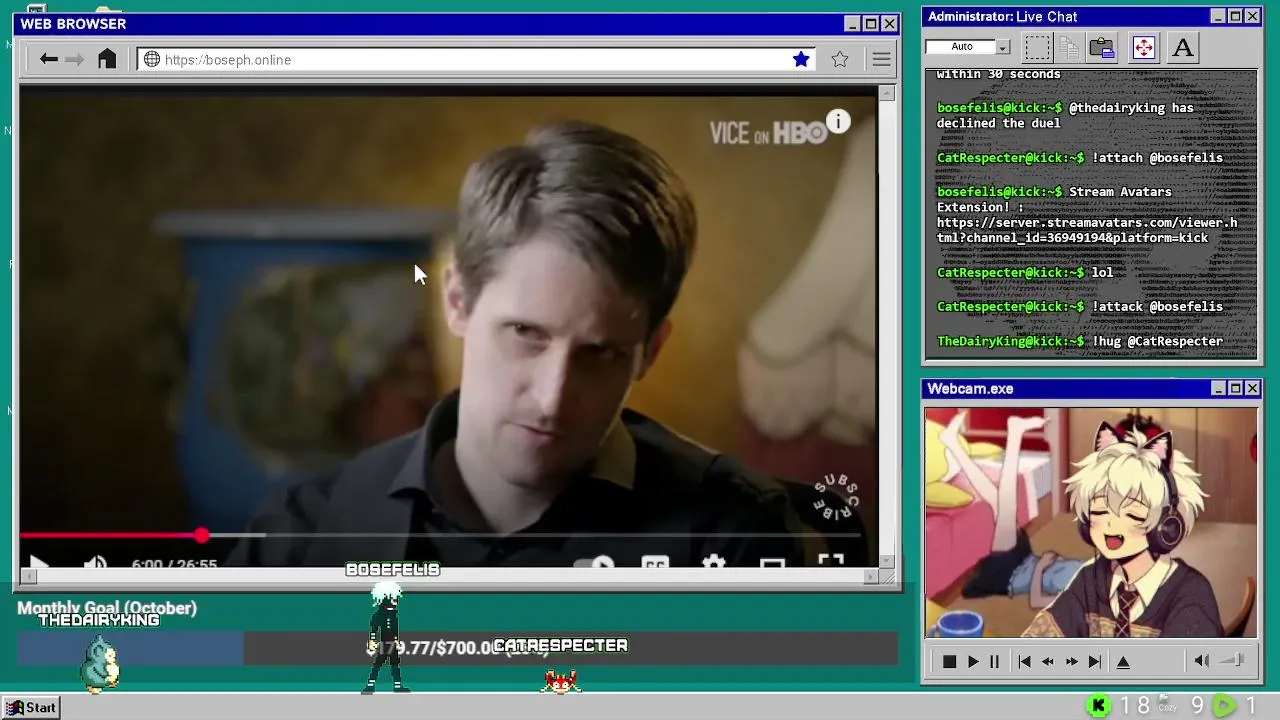Click the Monthly Goal progress bar
Screen dimensions: 1280x720
tap(457, 648)
